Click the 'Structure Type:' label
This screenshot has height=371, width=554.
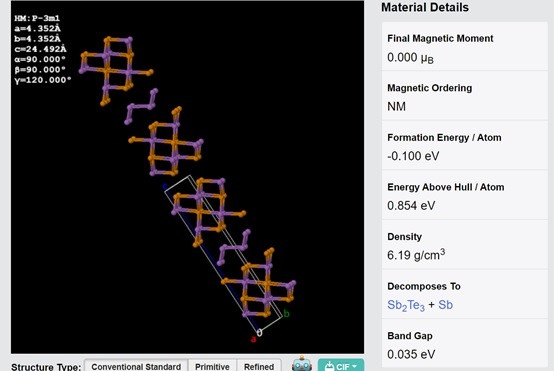pos(46,367)
